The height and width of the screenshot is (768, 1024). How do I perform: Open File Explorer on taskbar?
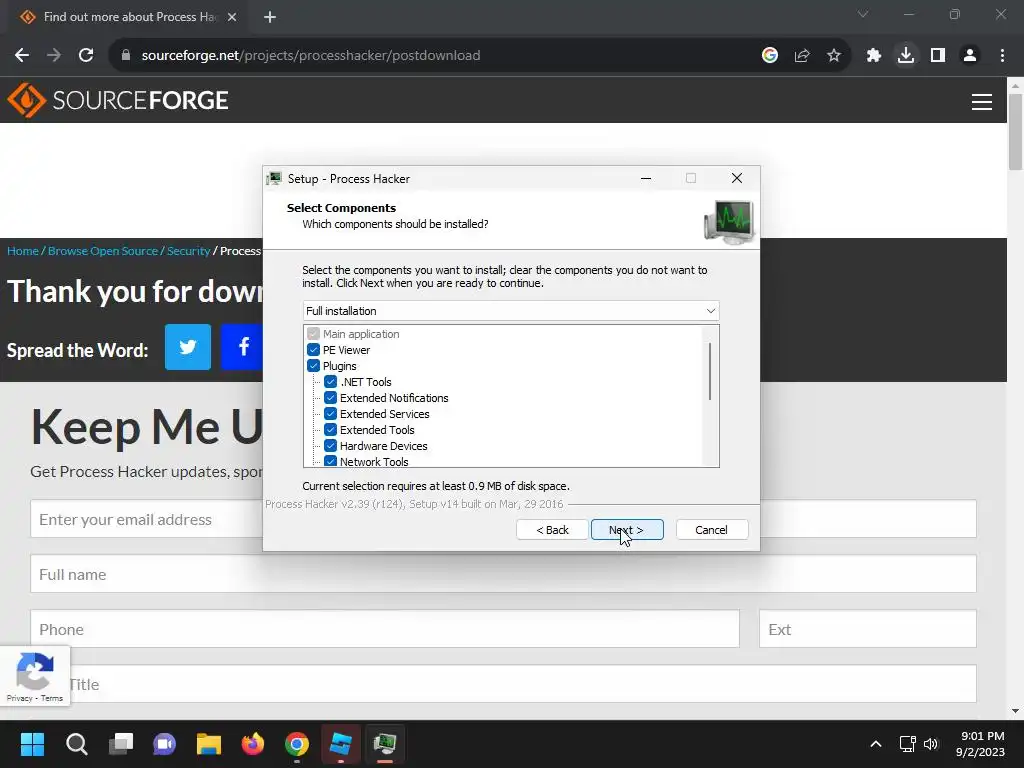pyautogui.click(x=209, y=744)
